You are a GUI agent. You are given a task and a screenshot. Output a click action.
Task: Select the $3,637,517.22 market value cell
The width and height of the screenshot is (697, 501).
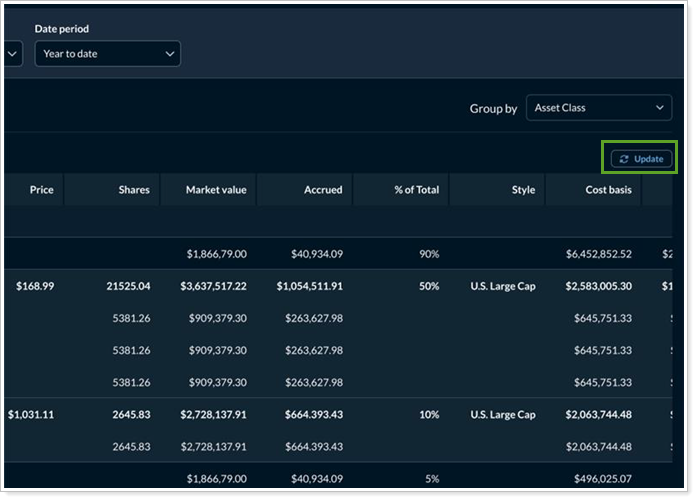[216, 286]
